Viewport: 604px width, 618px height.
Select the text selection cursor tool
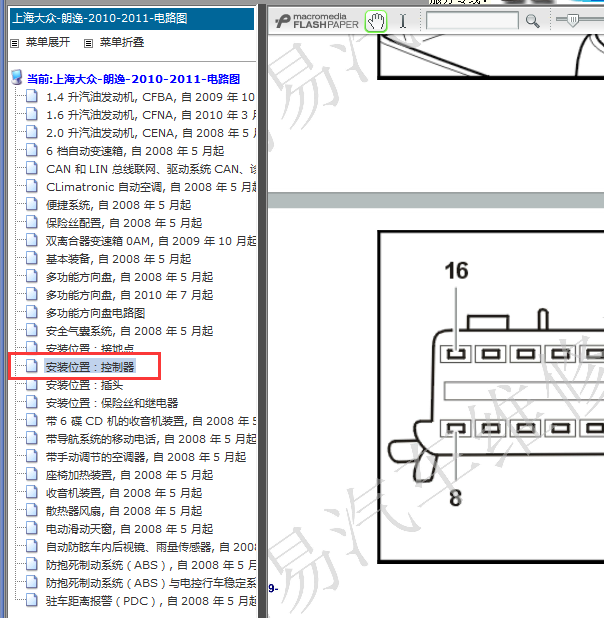(x=403, y=21)
